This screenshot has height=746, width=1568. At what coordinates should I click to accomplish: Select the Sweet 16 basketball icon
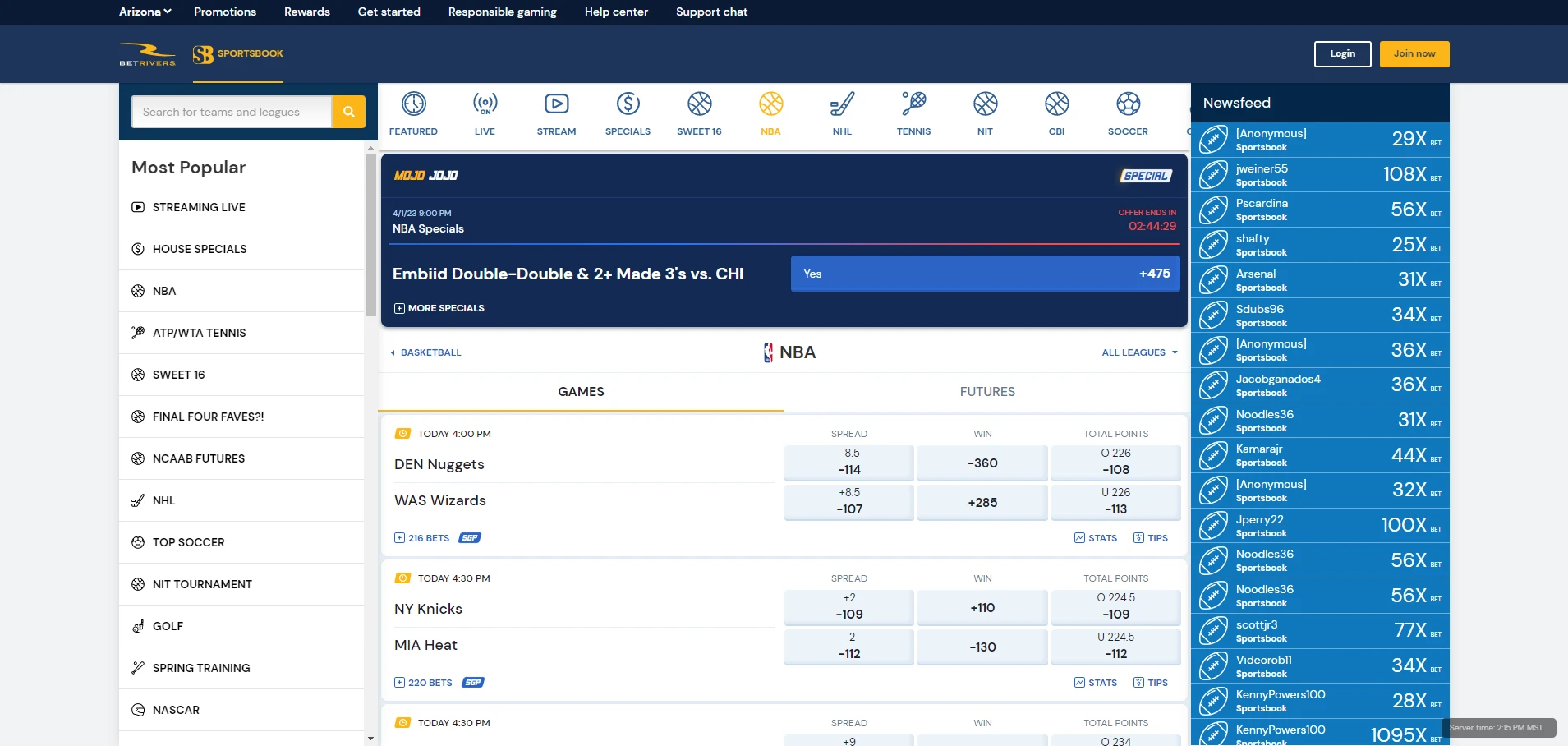pyautogui.click(x=699, y=104)
